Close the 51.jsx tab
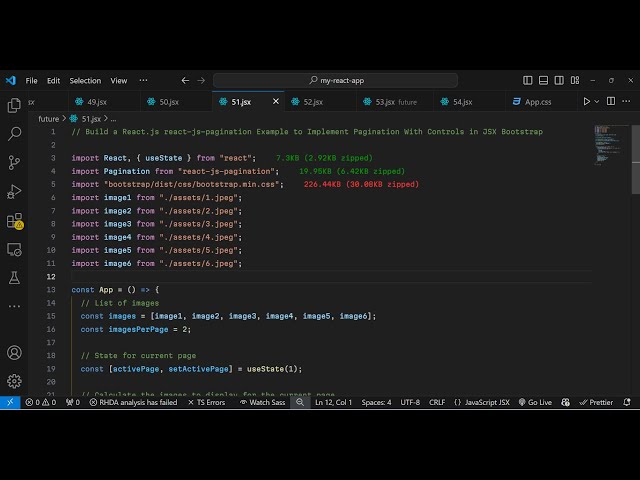 pos(276,101)
